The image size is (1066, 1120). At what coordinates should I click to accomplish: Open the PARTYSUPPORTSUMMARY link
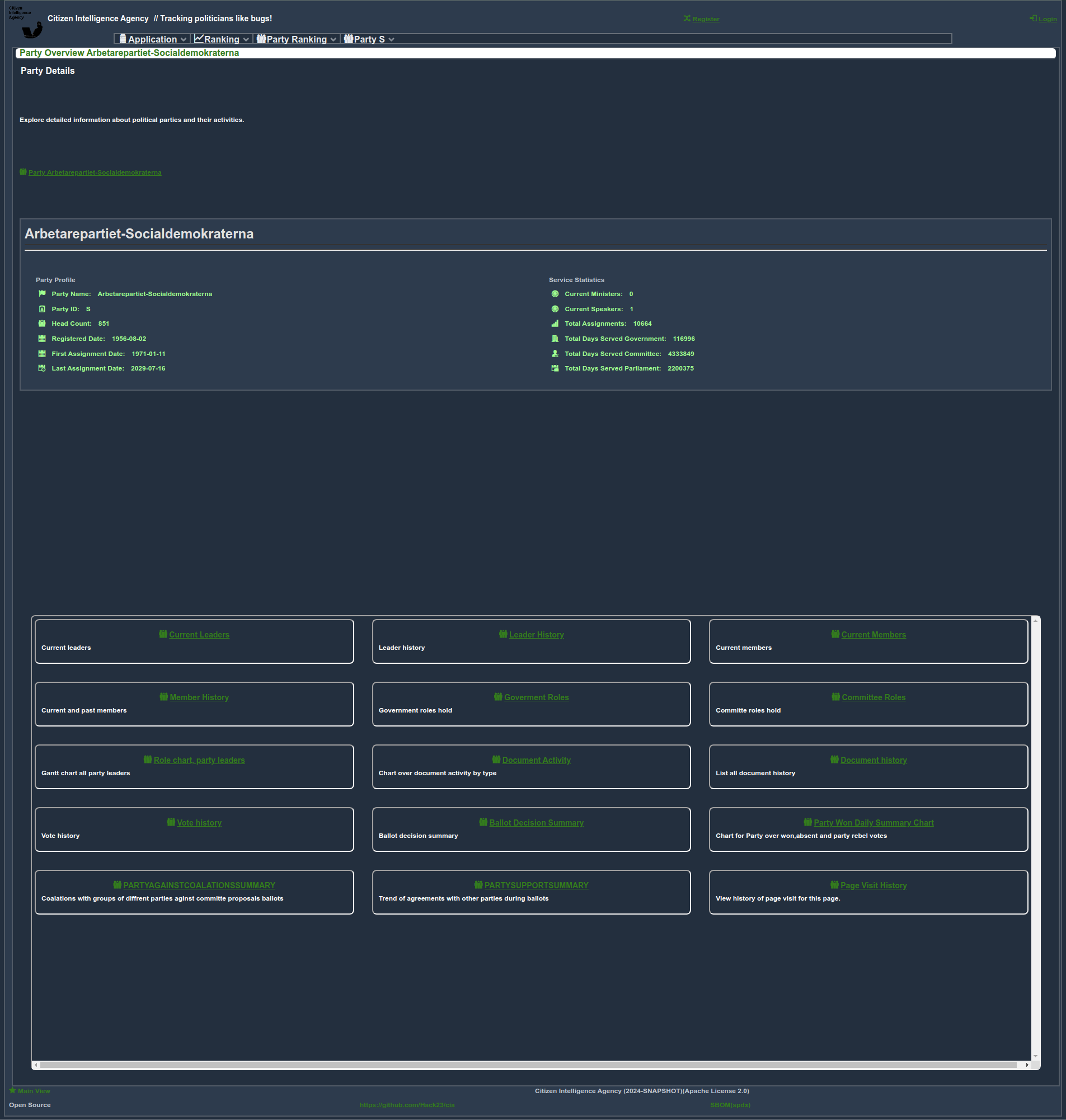click(537, 885)
